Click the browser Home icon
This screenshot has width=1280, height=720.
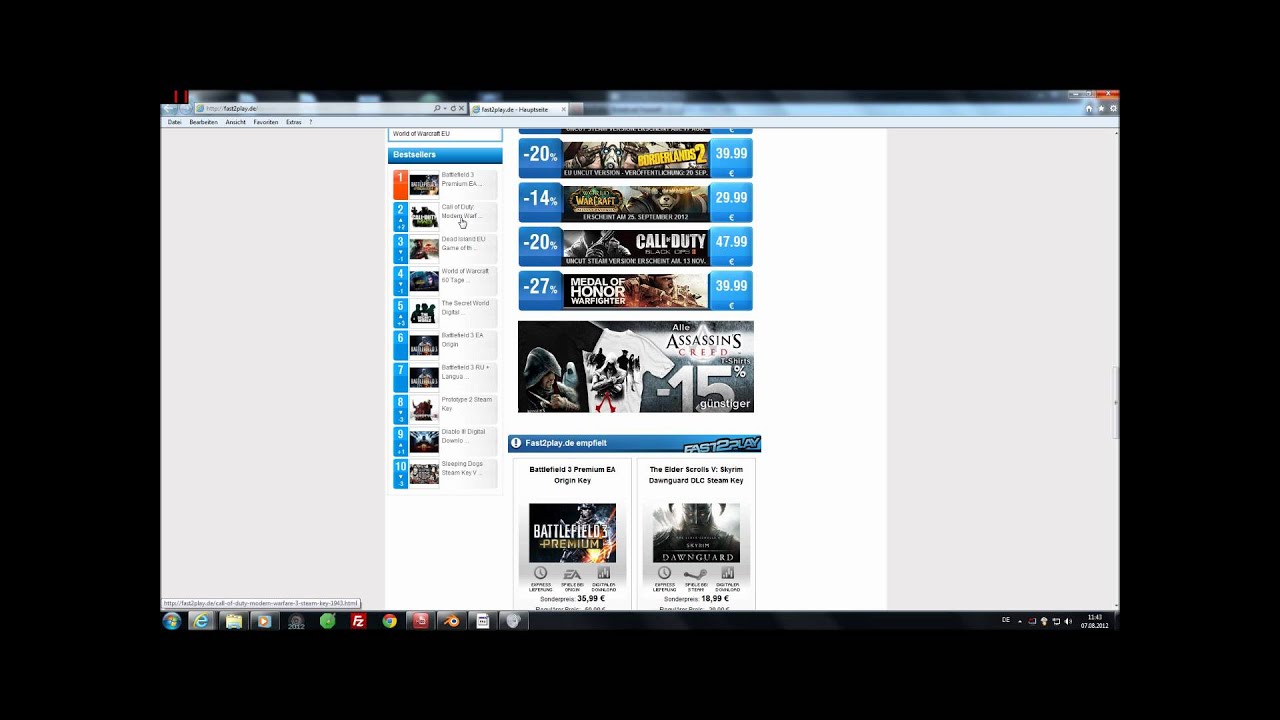pyautogui.click(x=1089, y=108)
